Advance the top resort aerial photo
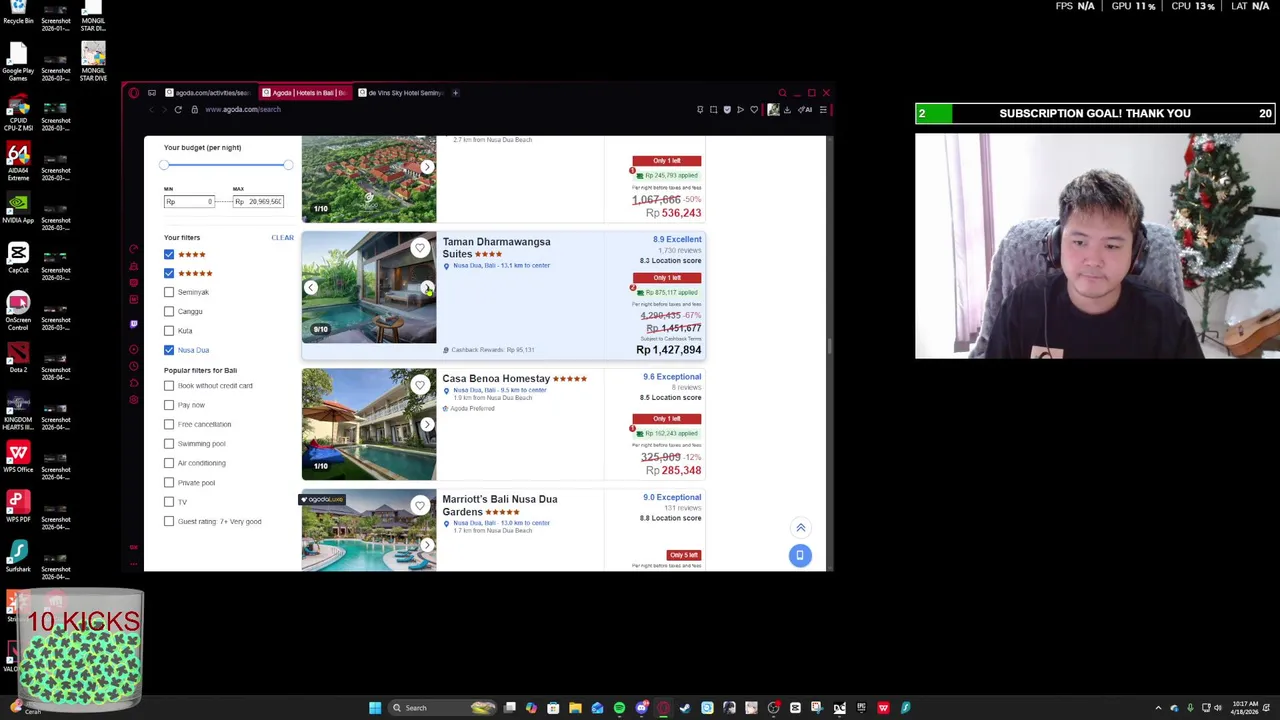Image resolution: width=1280 pixels, height=720 pixels. tap(427, 167)
